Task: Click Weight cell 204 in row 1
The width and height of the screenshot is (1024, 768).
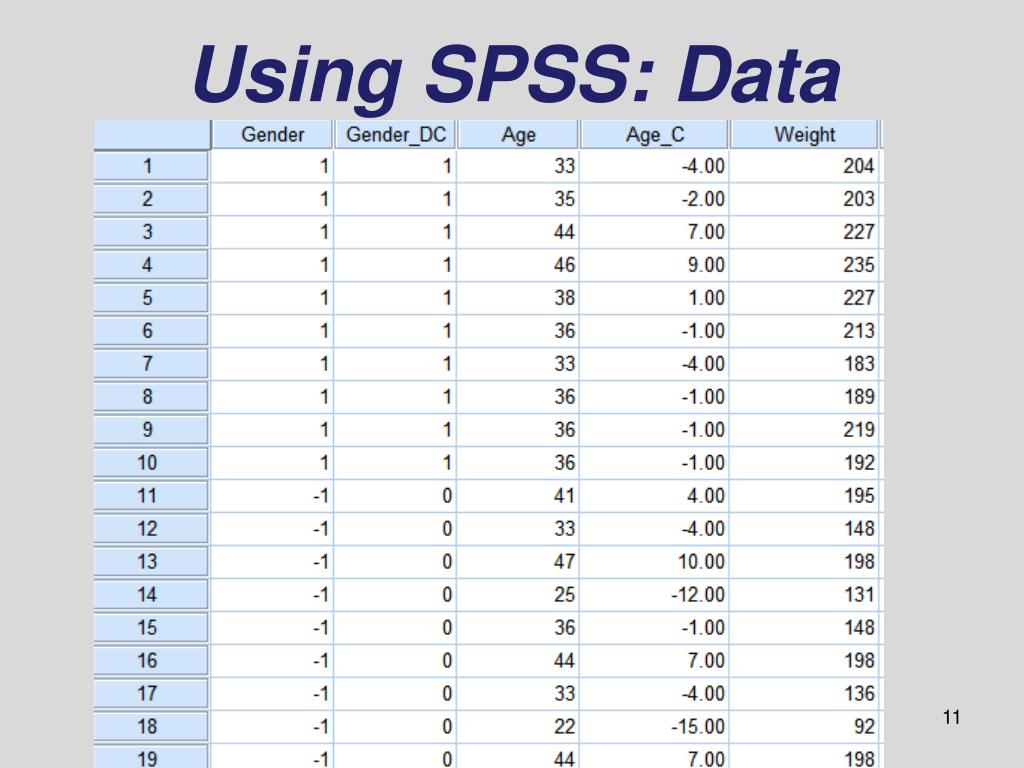Action: (x=804, y=166)
